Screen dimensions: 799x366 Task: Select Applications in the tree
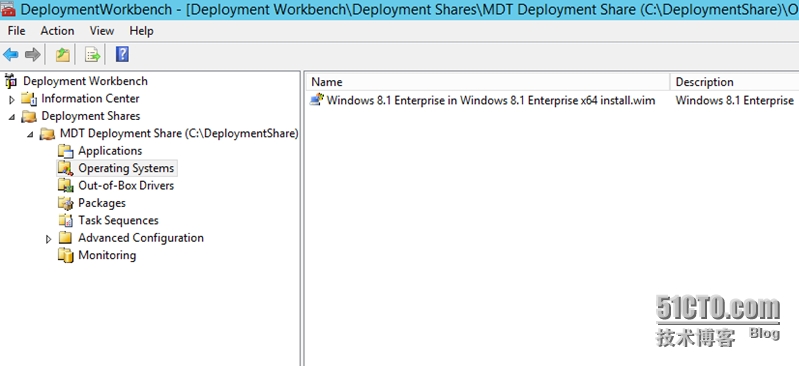(x=110, y=151)
